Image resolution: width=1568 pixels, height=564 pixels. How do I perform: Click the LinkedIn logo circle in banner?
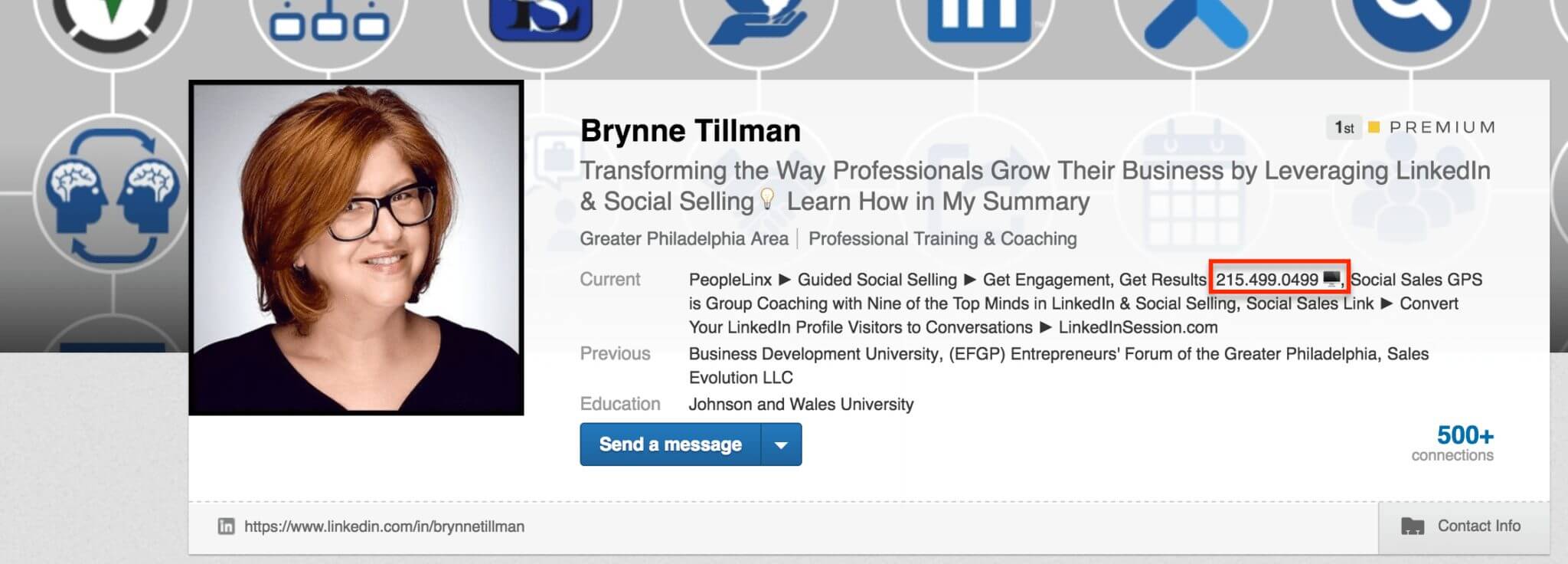click(x=979, y=19)
